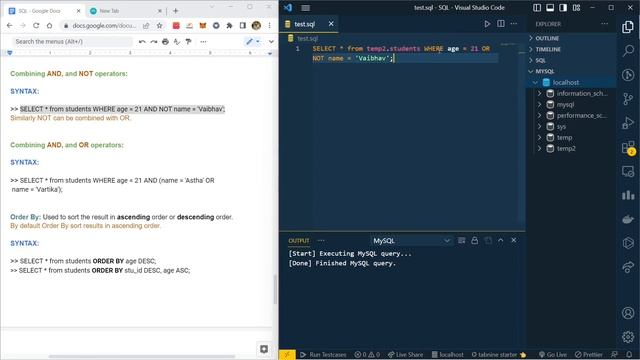This screenshot has height=360, width=640.
Task: Split the editor to the right
Action: (501, 24)
